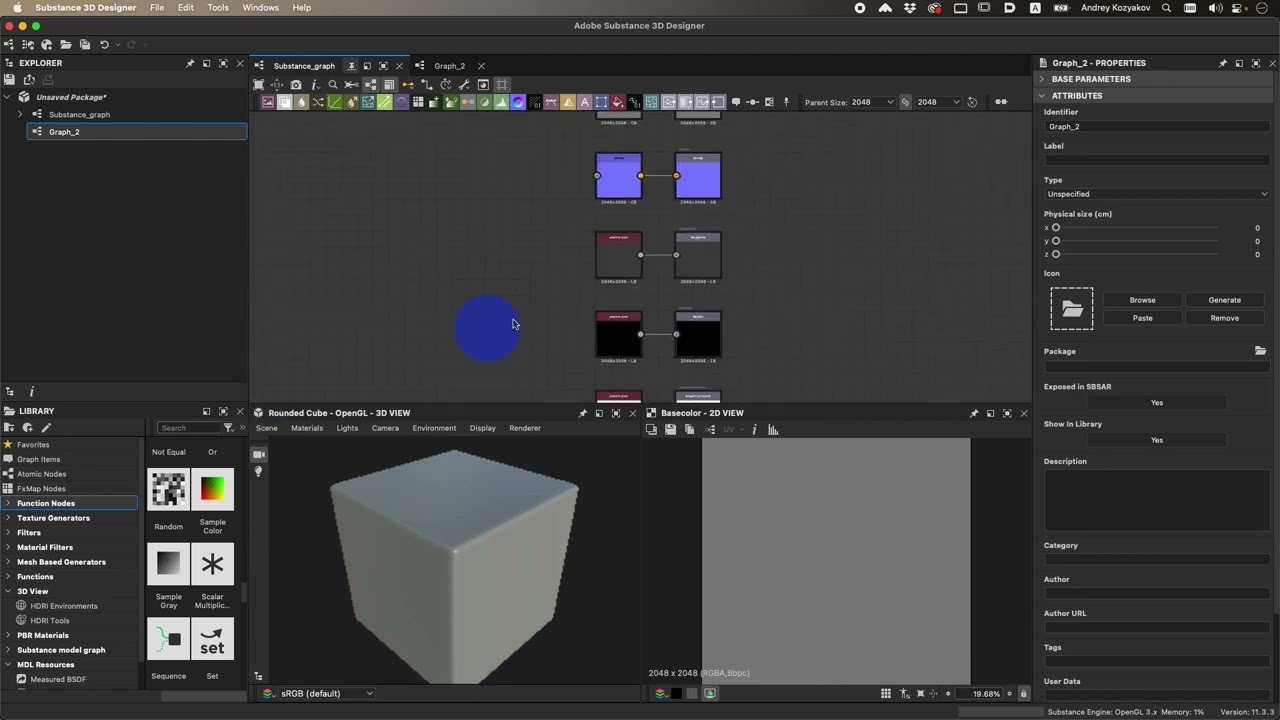Expand Substance_graph in Explorer

(x=20, y=115)
